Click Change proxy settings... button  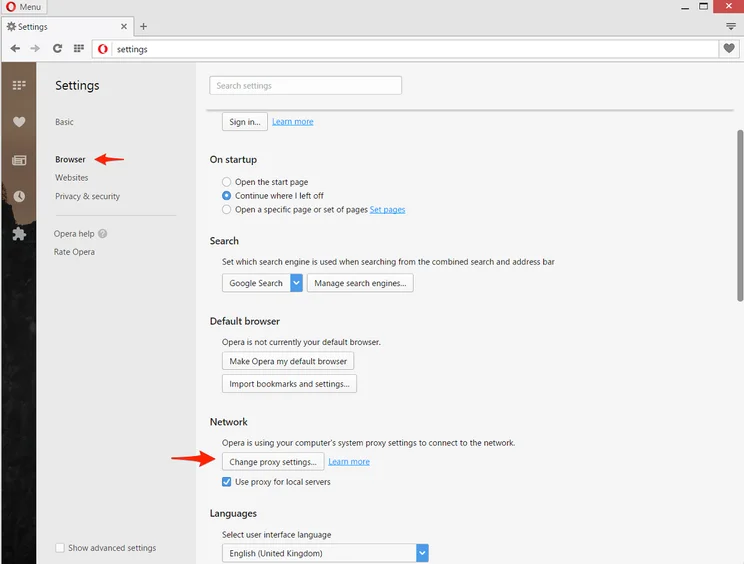[x=273, y=462]
